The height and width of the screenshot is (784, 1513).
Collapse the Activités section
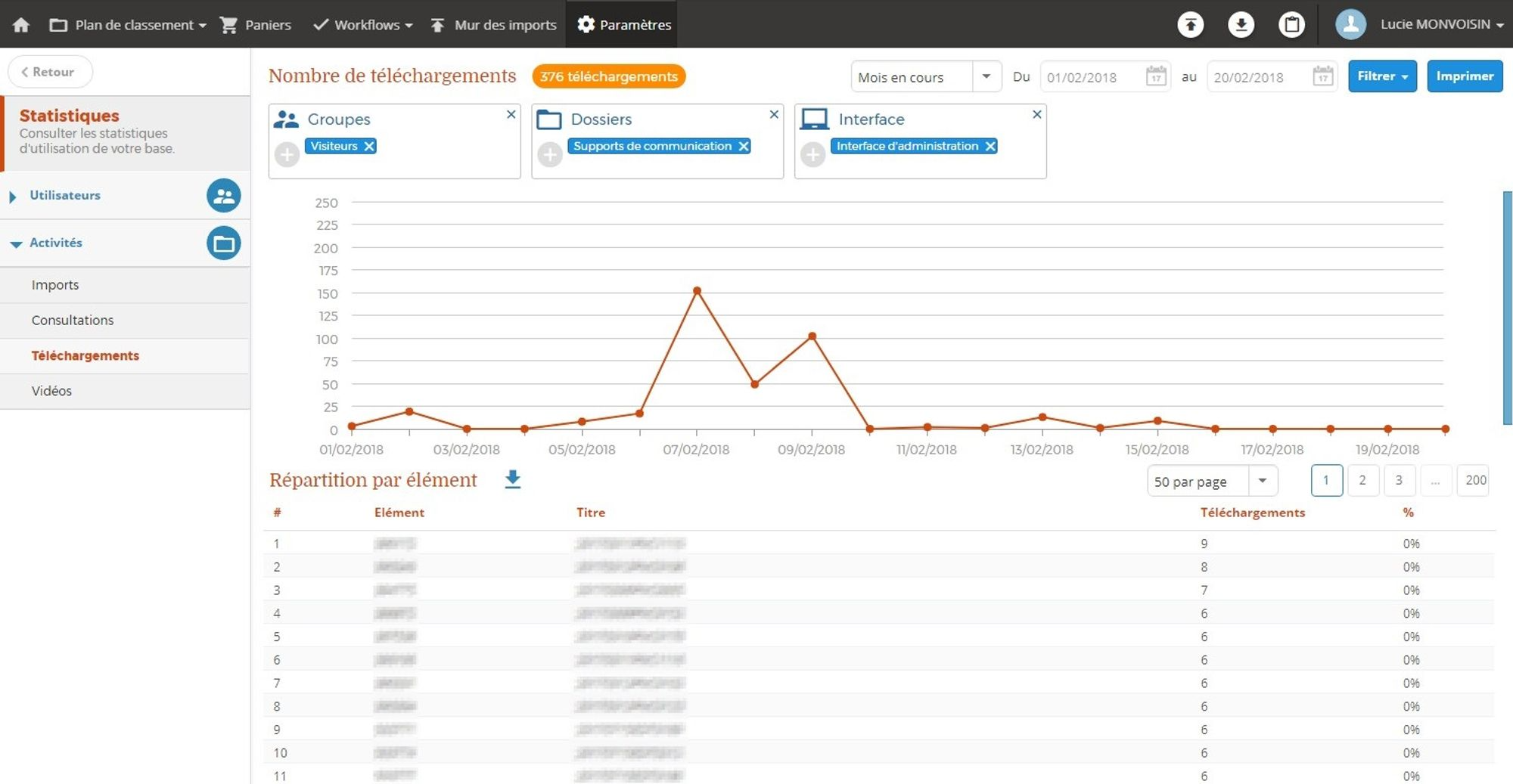(x=15, y=243)
